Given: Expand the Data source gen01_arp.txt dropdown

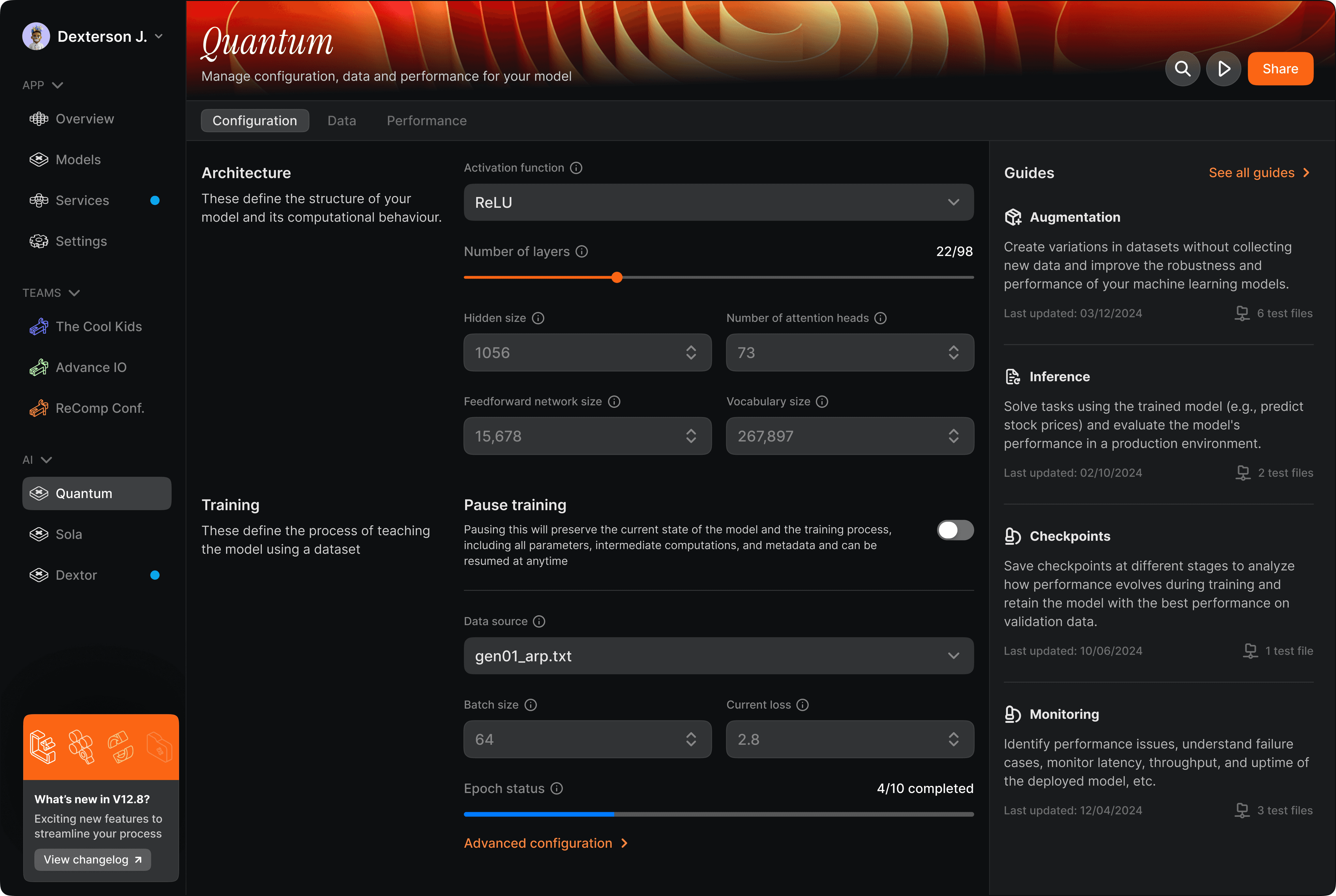Looking at the screenshot, I should coord(718,656).
